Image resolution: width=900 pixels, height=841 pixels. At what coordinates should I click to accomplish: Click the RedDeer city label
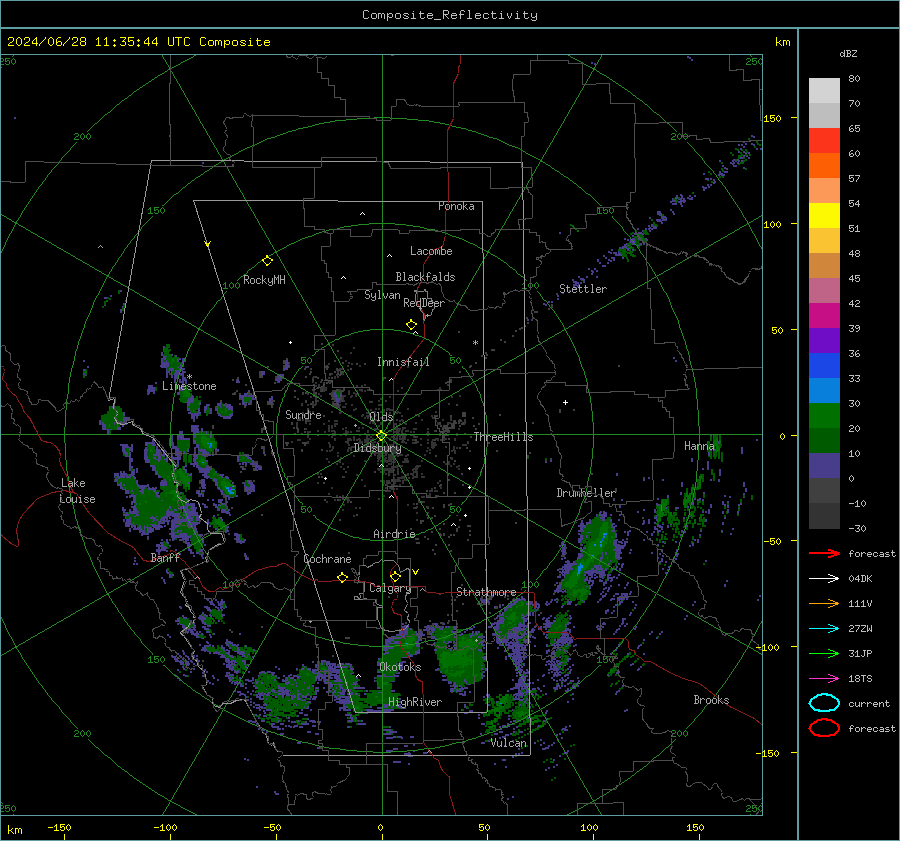[x=424, y=303]
